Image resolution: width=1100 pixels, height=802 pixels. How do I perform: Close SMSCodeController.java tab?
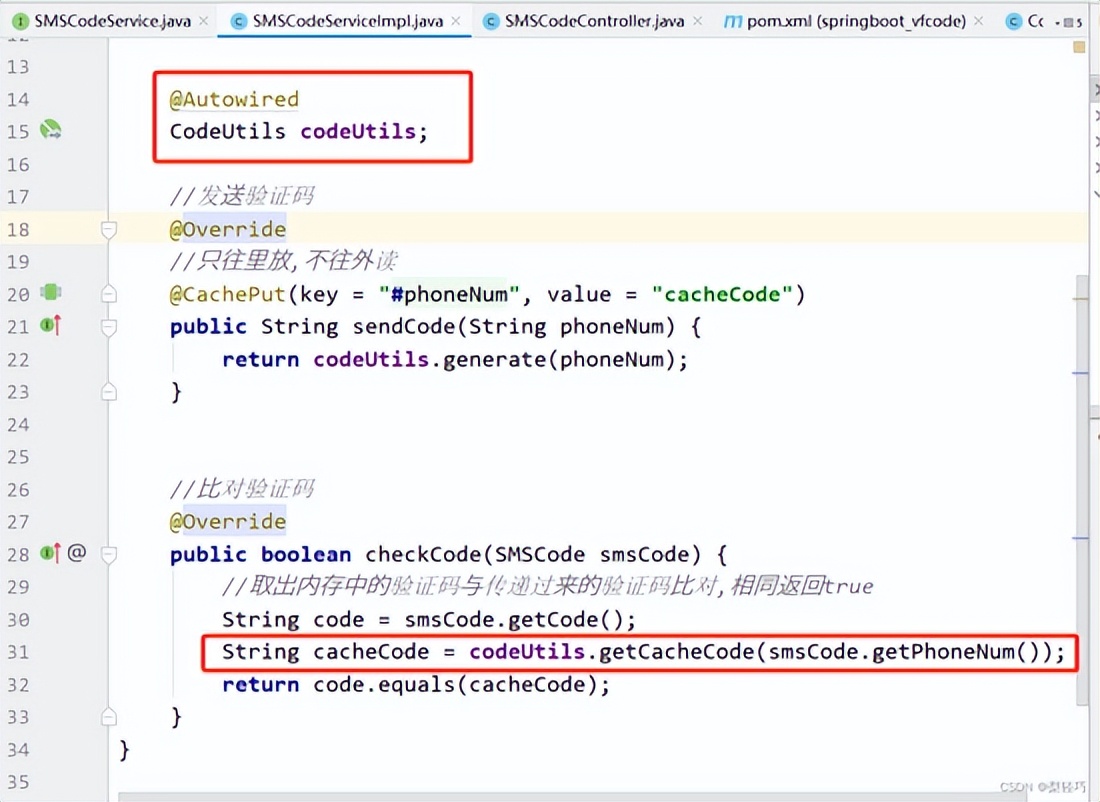697,21
